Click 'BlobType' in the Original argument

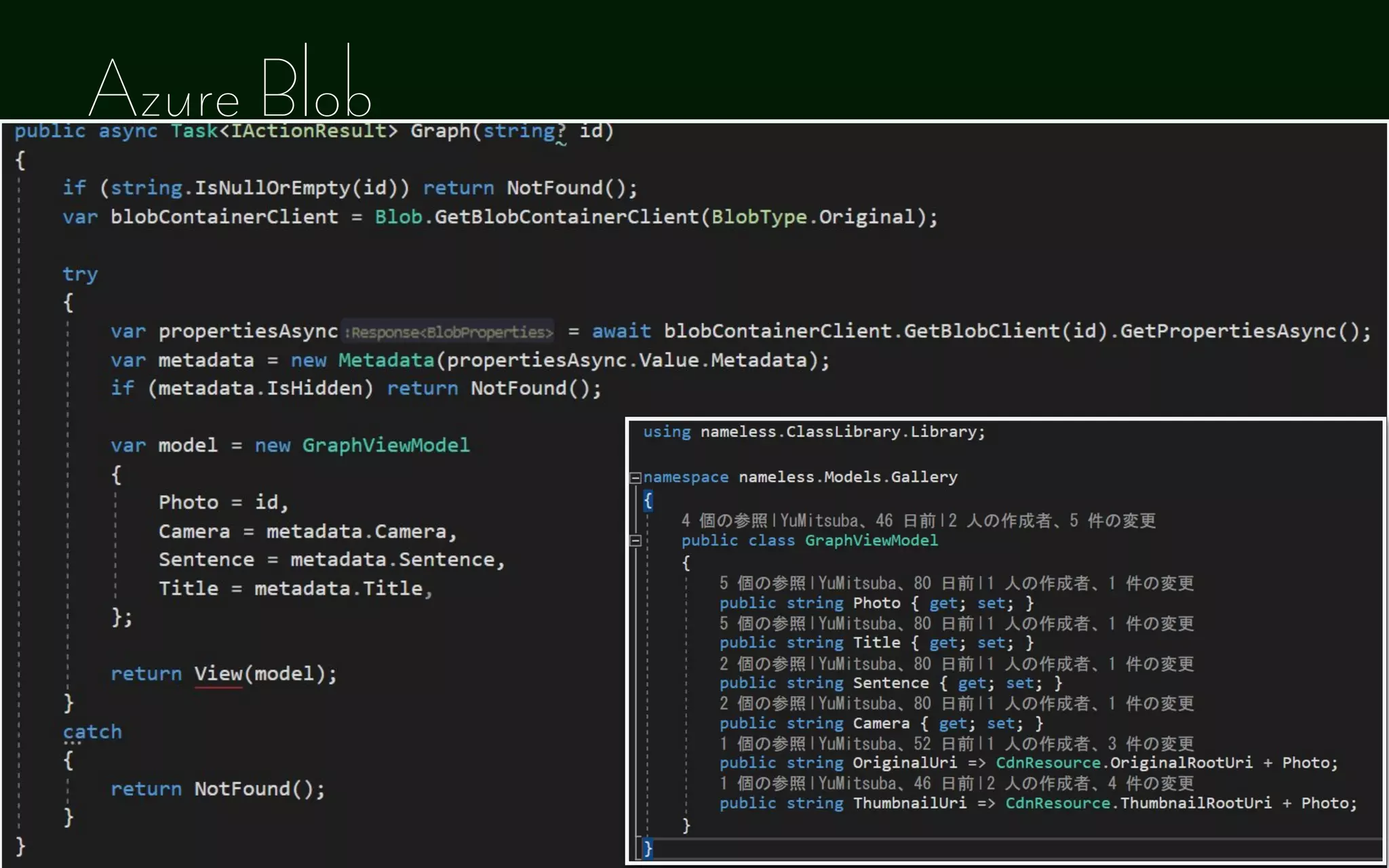(x=759, y=217)
